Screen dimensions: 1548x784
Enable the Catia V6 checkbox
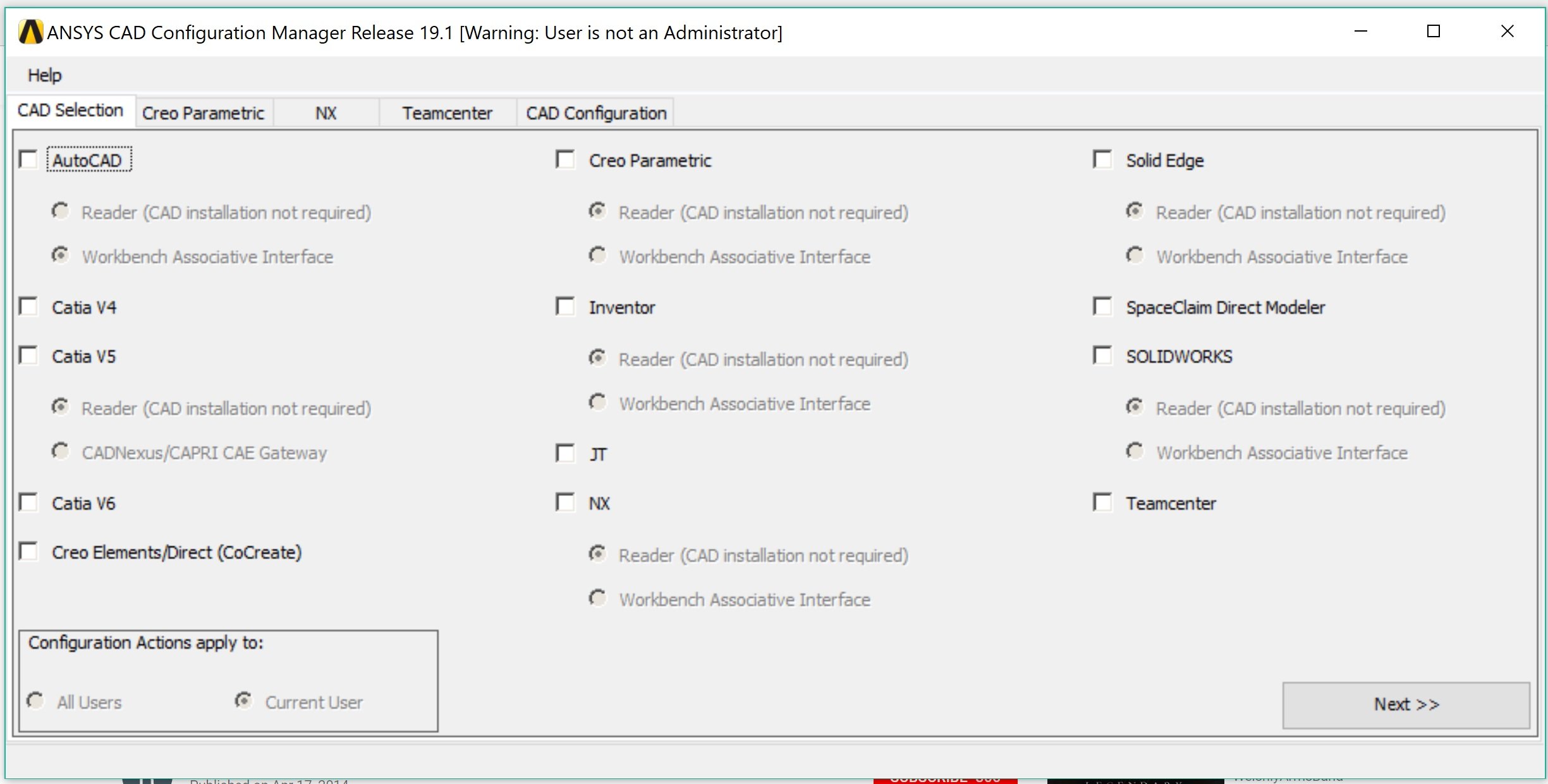28,503
